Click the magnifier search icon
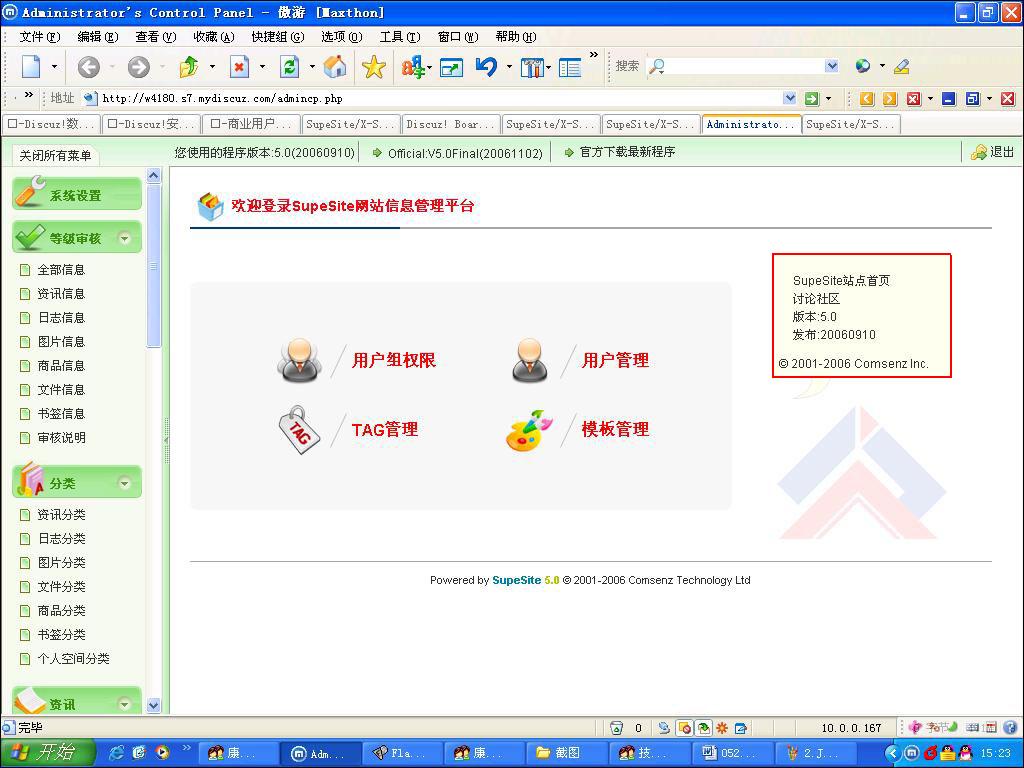The image size is (1024, 768). coord(656,67)
